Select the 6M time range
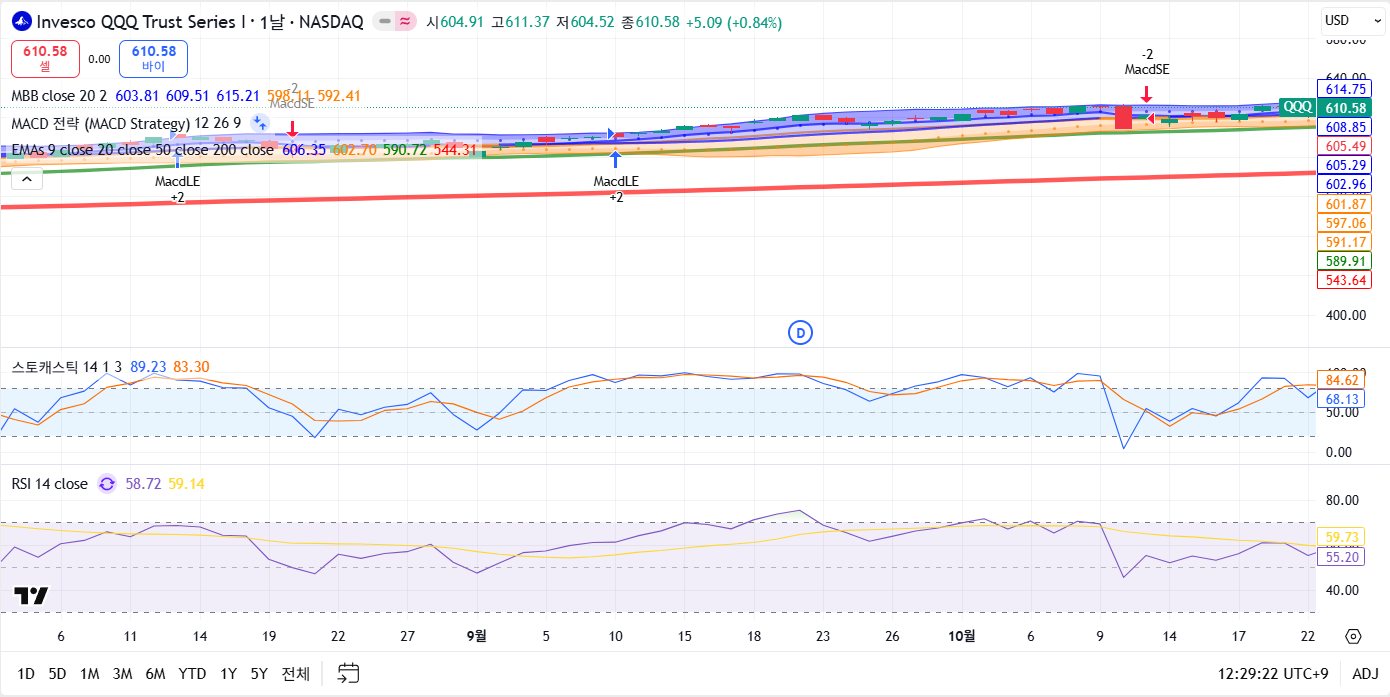1390x697 pixels. coord(155,674)
